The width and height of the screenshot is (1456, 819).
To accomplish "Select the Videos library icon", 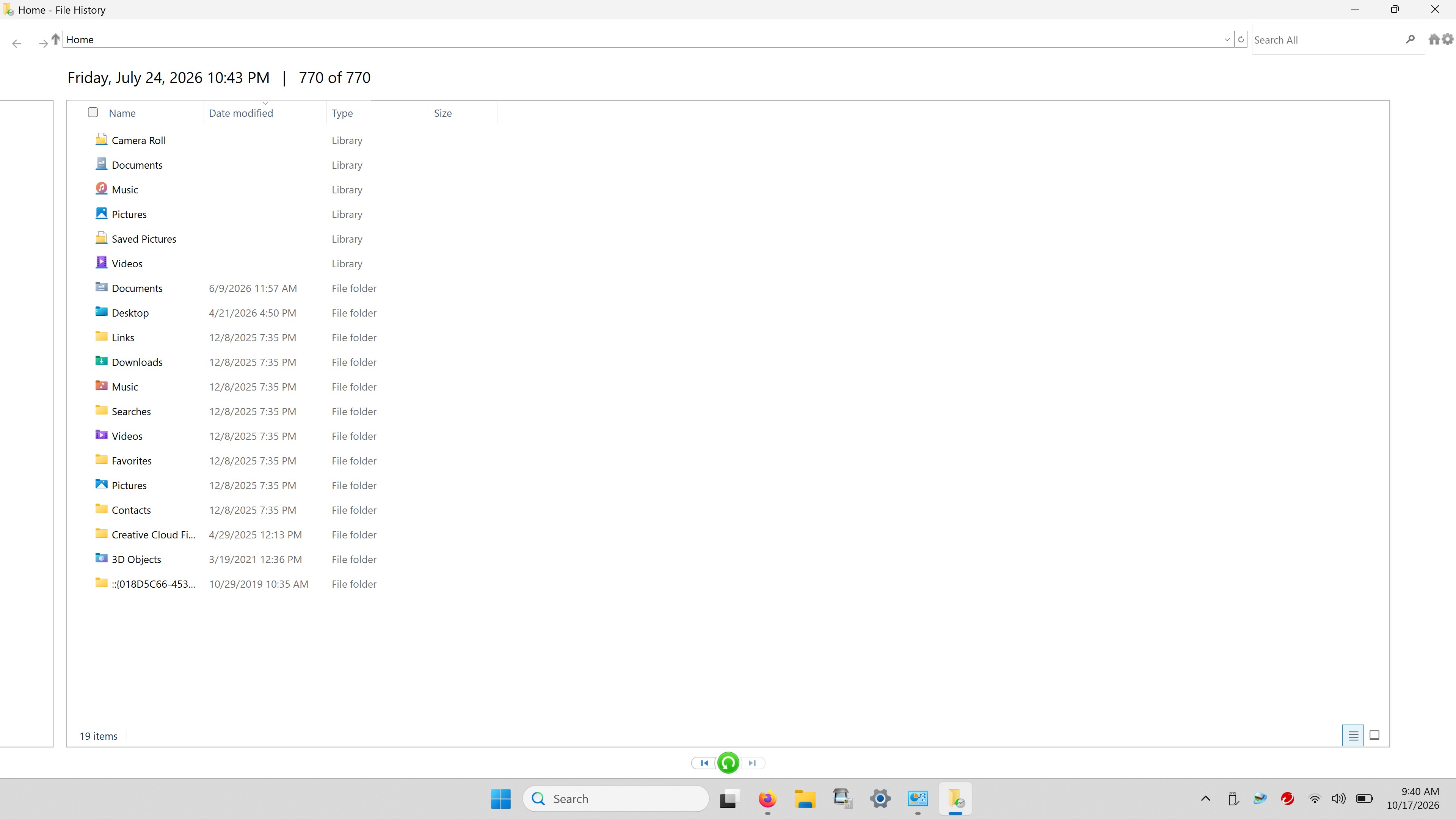I will tap(101, 263).
